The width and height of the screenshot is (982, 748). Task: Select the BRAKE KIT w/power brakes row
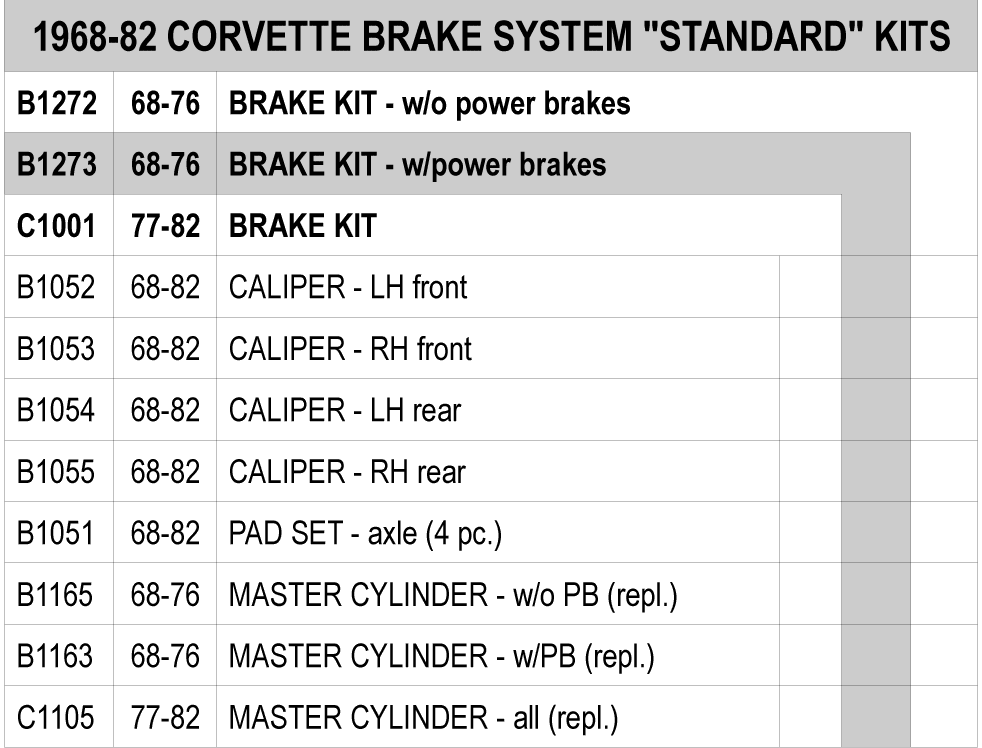(457, 164)
